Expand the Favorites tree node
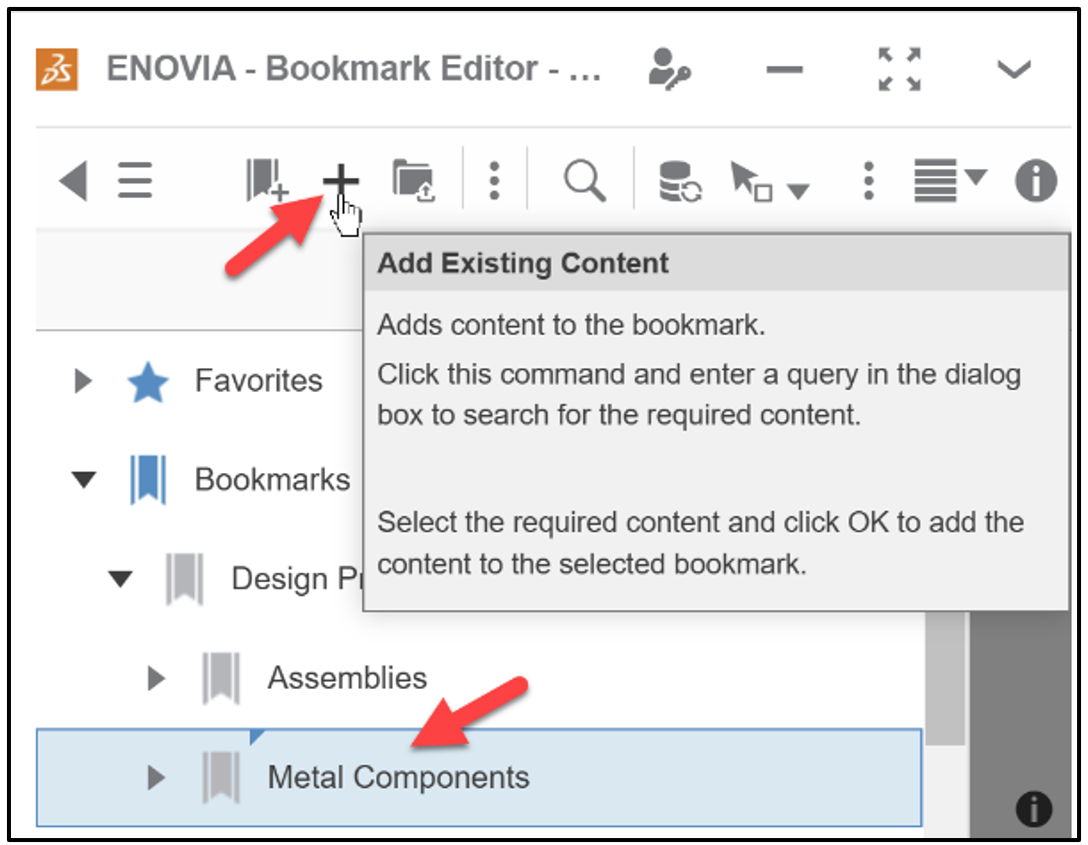Image resolution: width=1088 pixels, height=845 pixels. click(x=82, y=380)
